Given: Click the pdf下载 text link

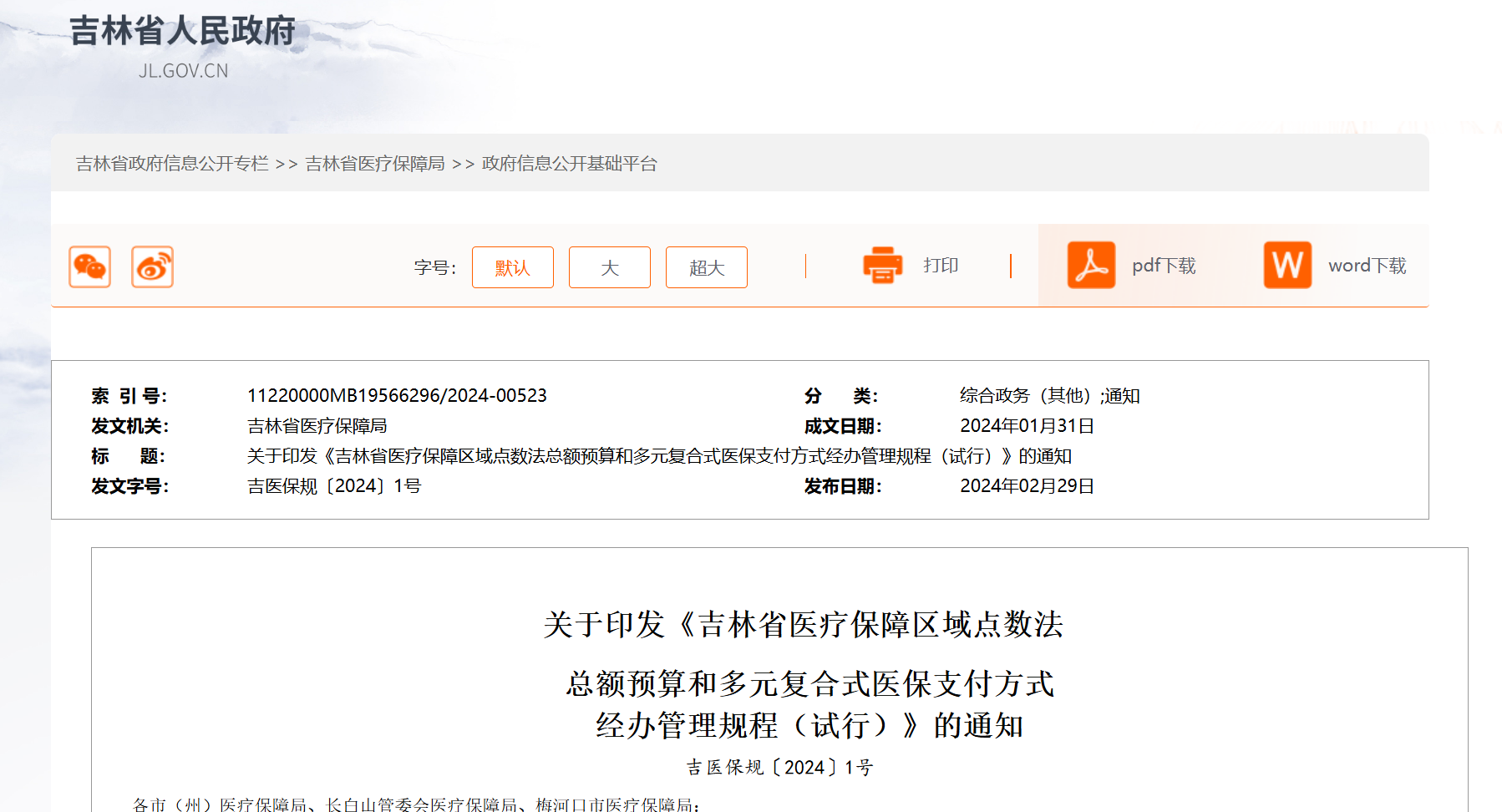Looking at the screenshot, I should (1164, 266).
